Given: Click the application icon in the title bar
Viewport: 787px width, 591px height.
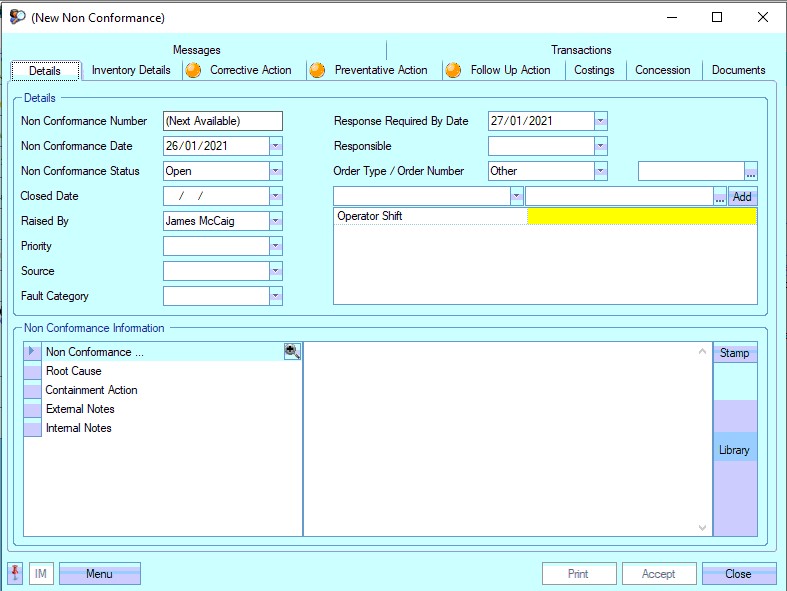Looking at the screenshot, I should coord(17,17).
